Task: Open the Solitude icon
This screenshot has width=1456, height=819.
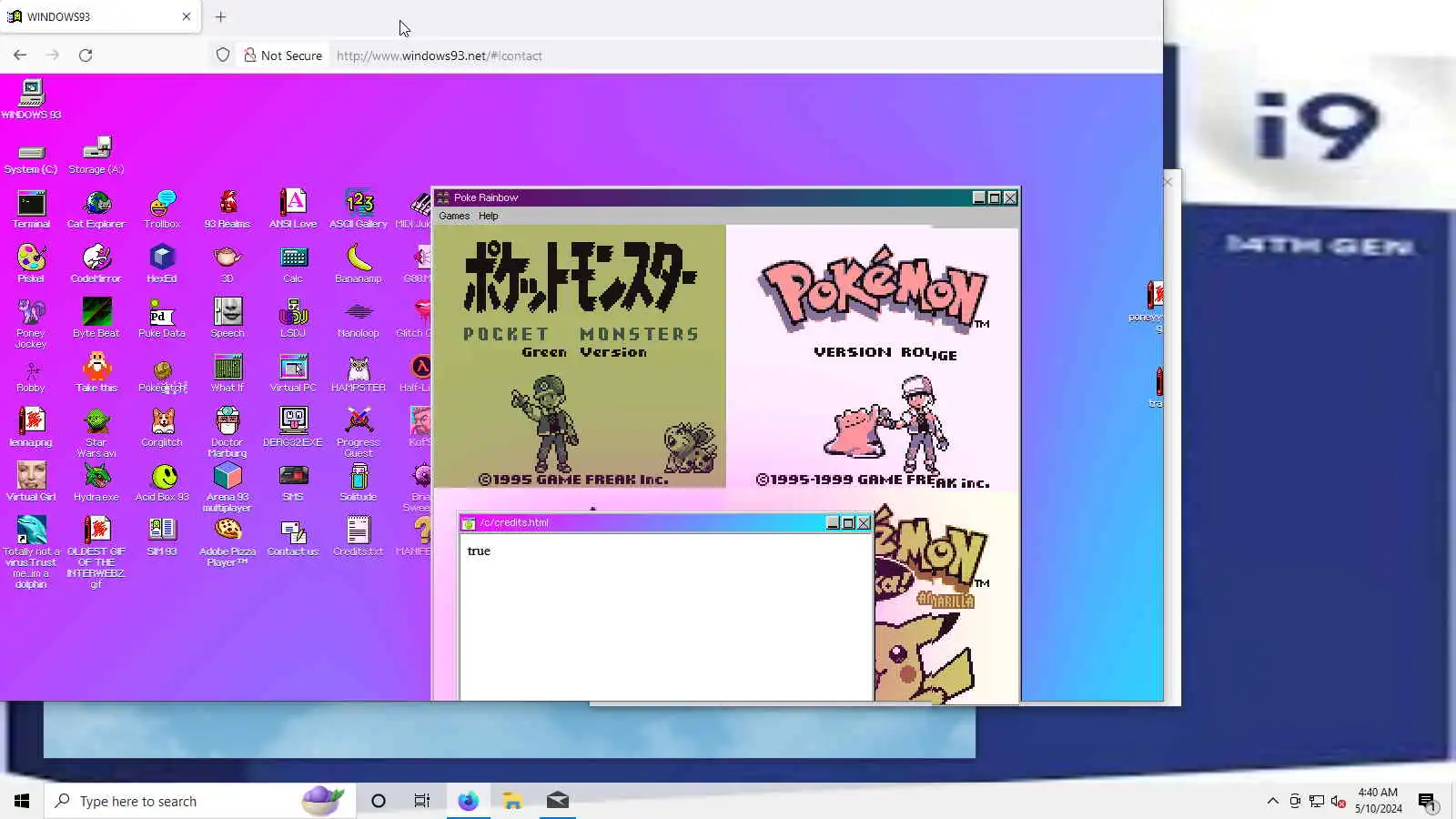Action: (359, 482)
